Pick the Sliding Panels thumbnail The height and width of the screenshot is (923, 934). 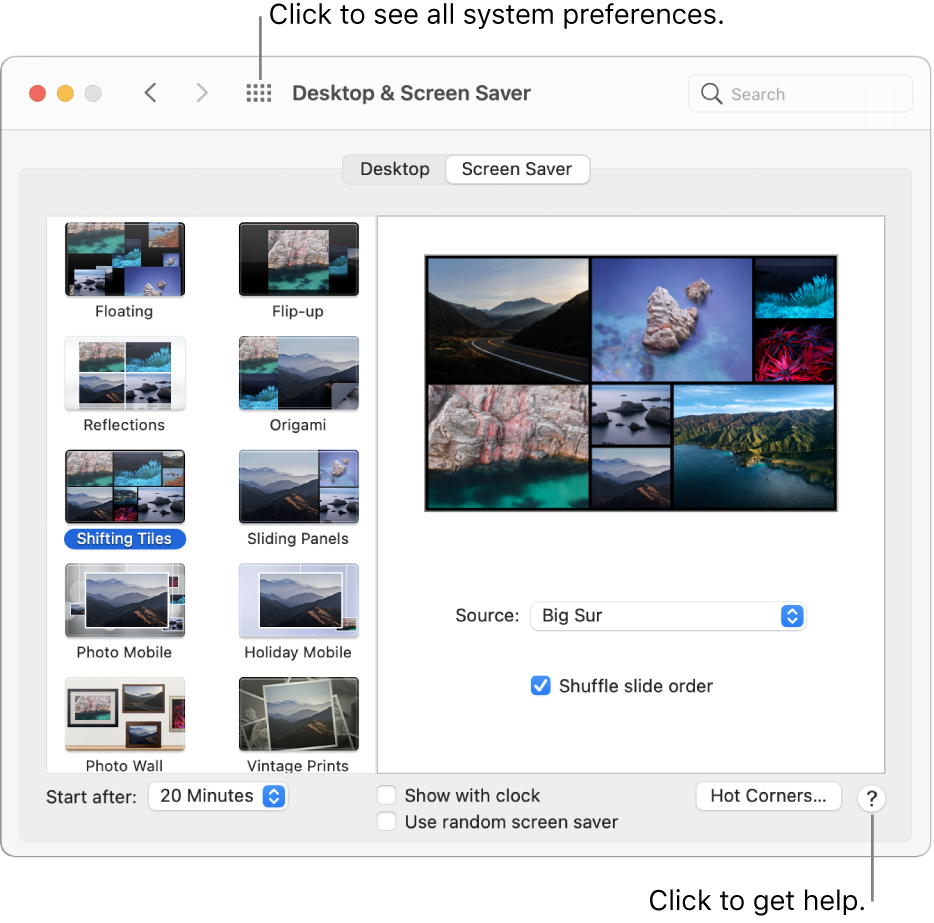click(299, 487)
